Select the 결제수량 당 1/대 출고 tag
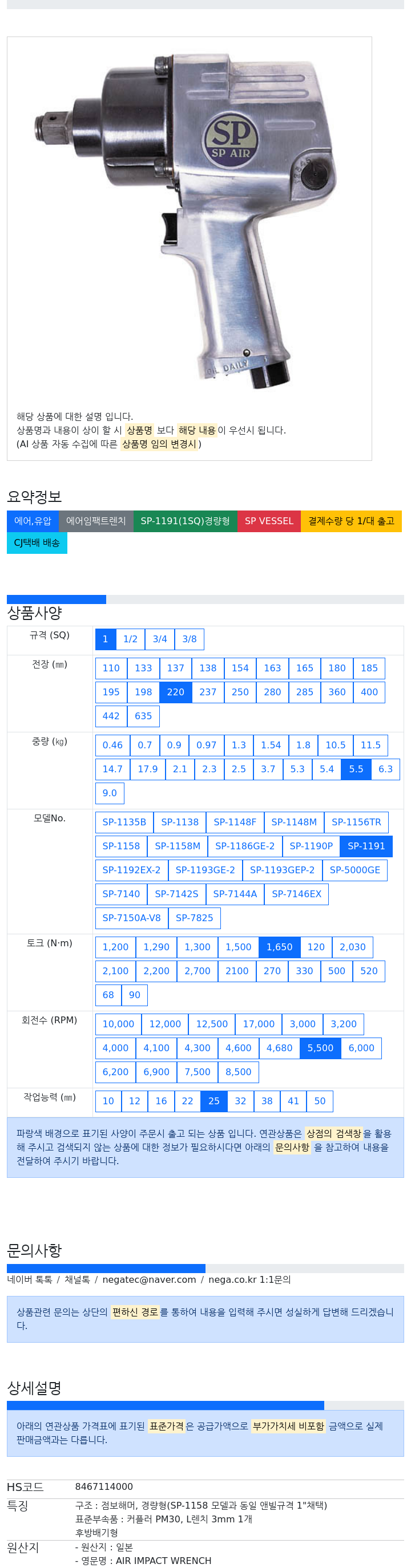 pyautogui.click(x=351, y=521)
